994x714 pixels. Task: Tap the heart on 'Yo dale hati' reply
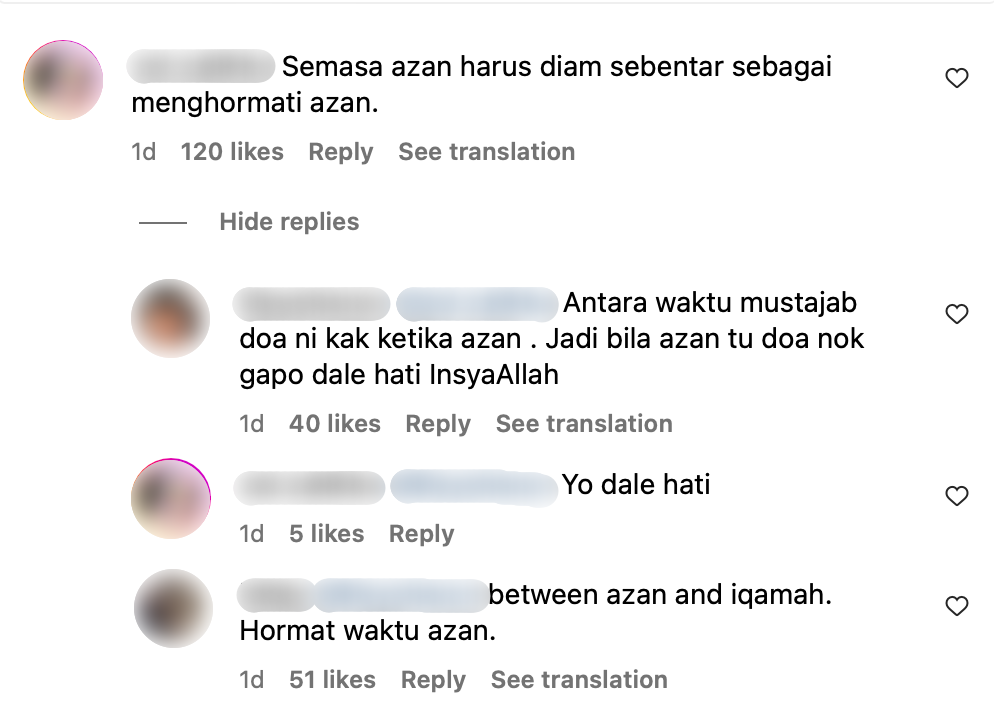(957, 495)
